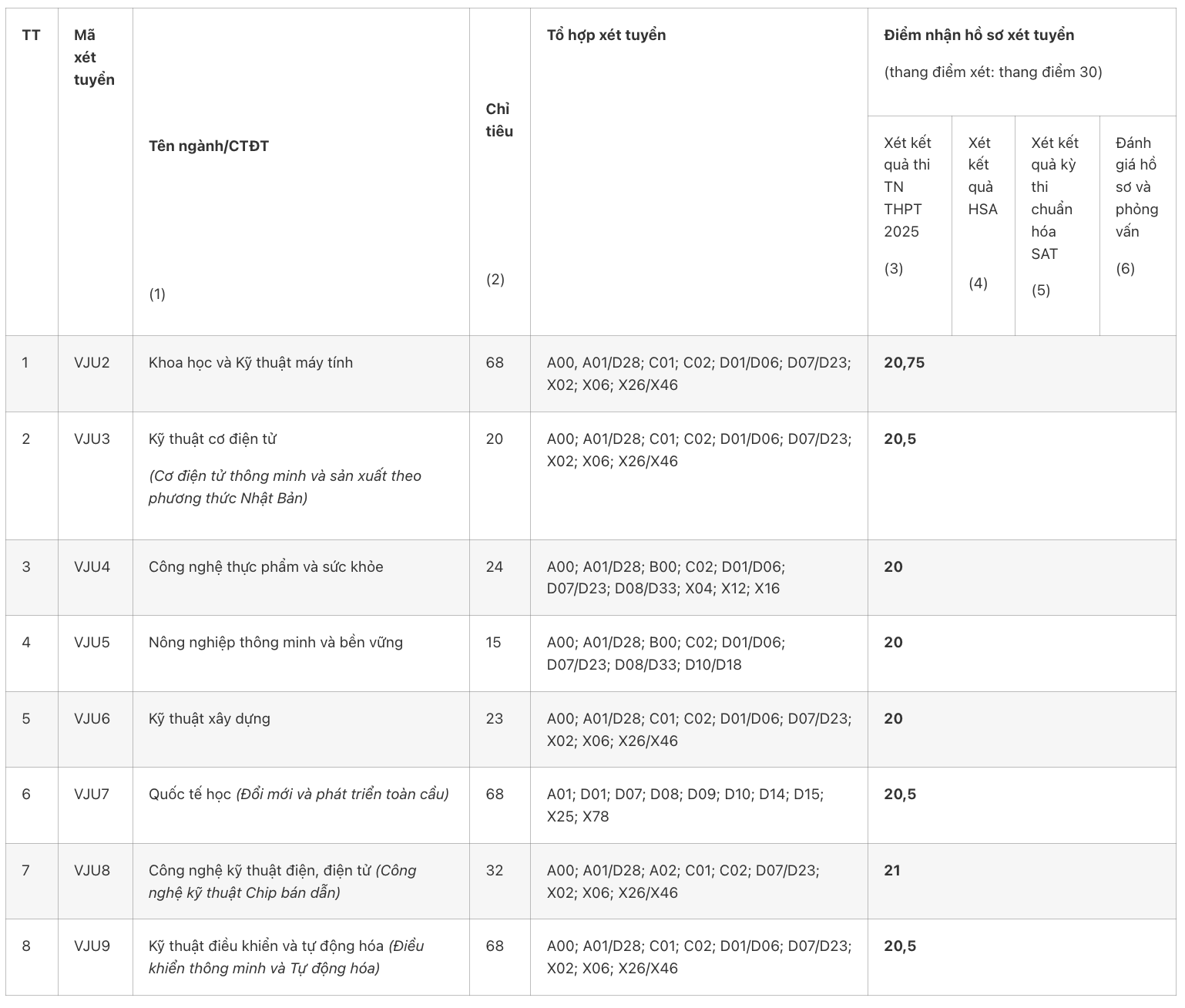Screen dimensions: 1185x1008
Task: Select the 'Khoa học và Kỹ thuật máy tính' program name
Action: coord(250,363)
